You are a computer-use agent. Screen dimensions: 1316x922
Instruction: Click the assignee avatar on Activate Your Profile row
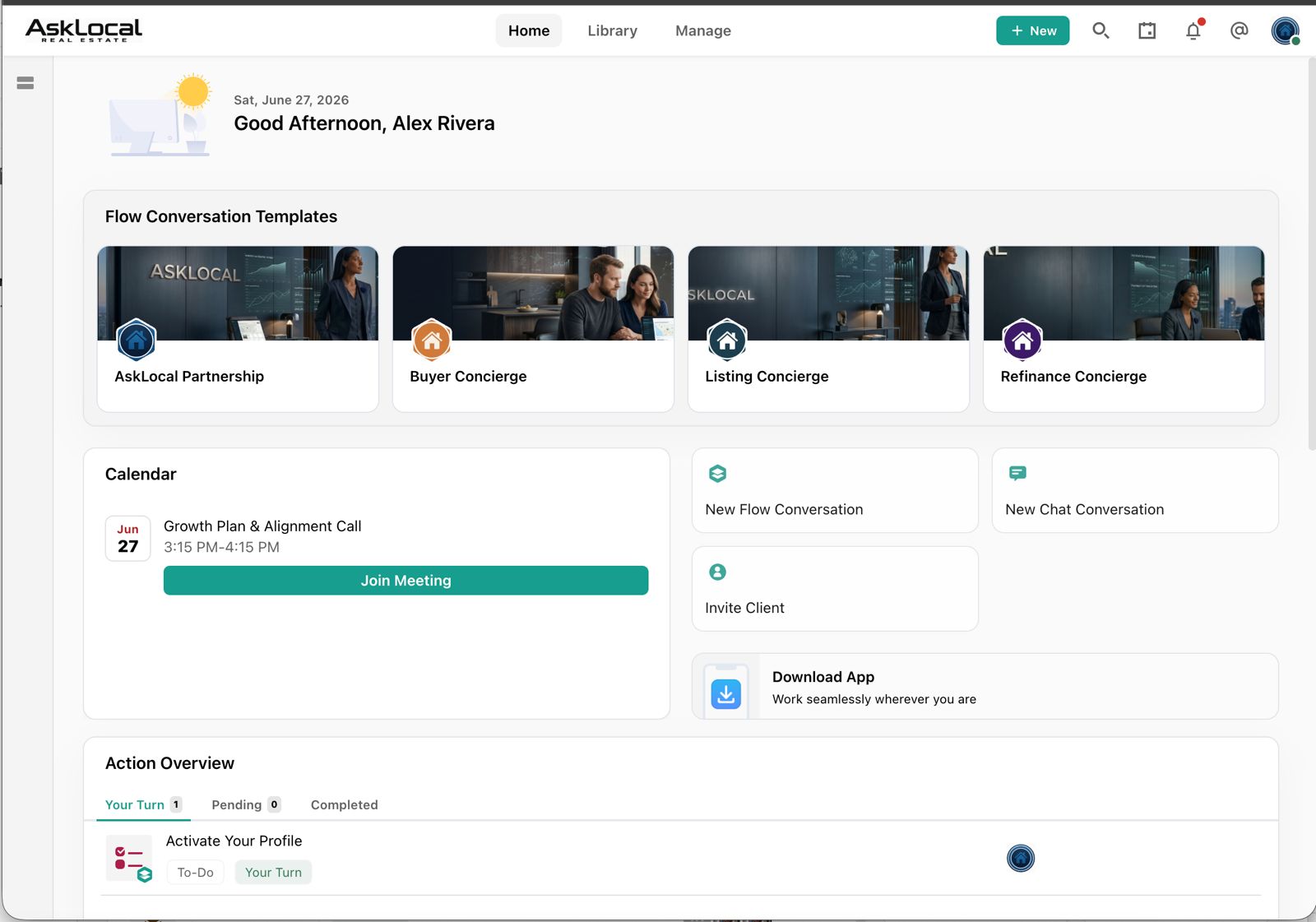[1021, 859]
